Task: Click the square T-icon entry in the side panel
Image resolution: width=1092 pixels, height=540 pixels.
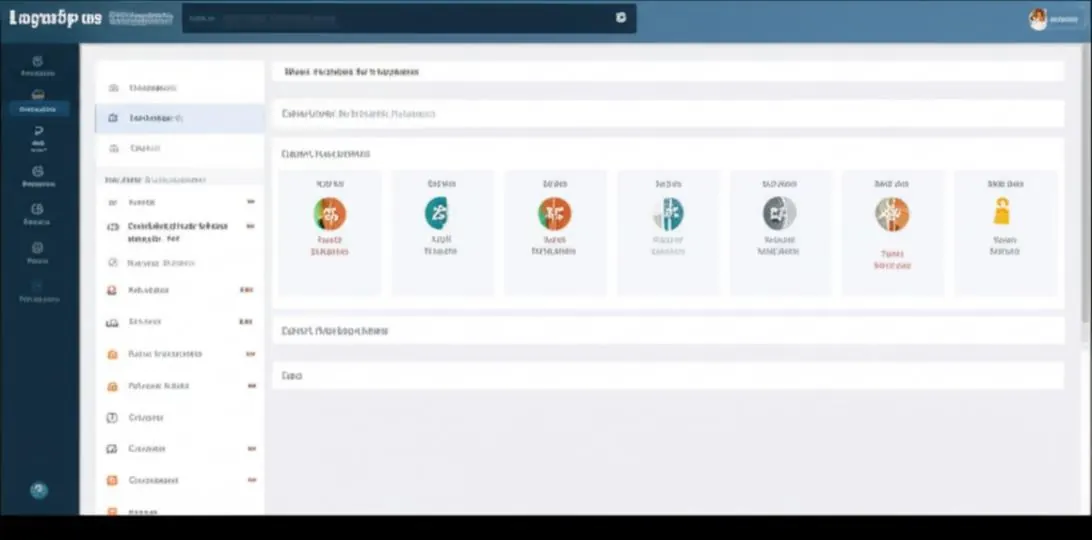Action: click(180, 417)
